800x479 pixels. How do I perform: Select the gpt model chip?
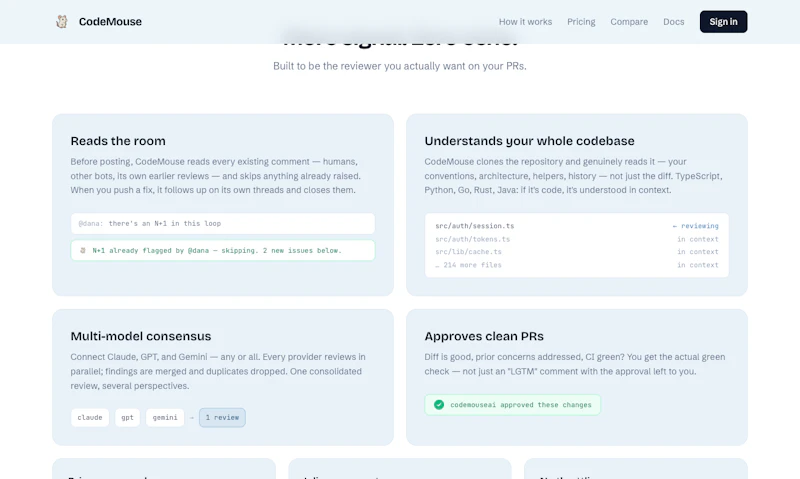(x=128, y=417)
